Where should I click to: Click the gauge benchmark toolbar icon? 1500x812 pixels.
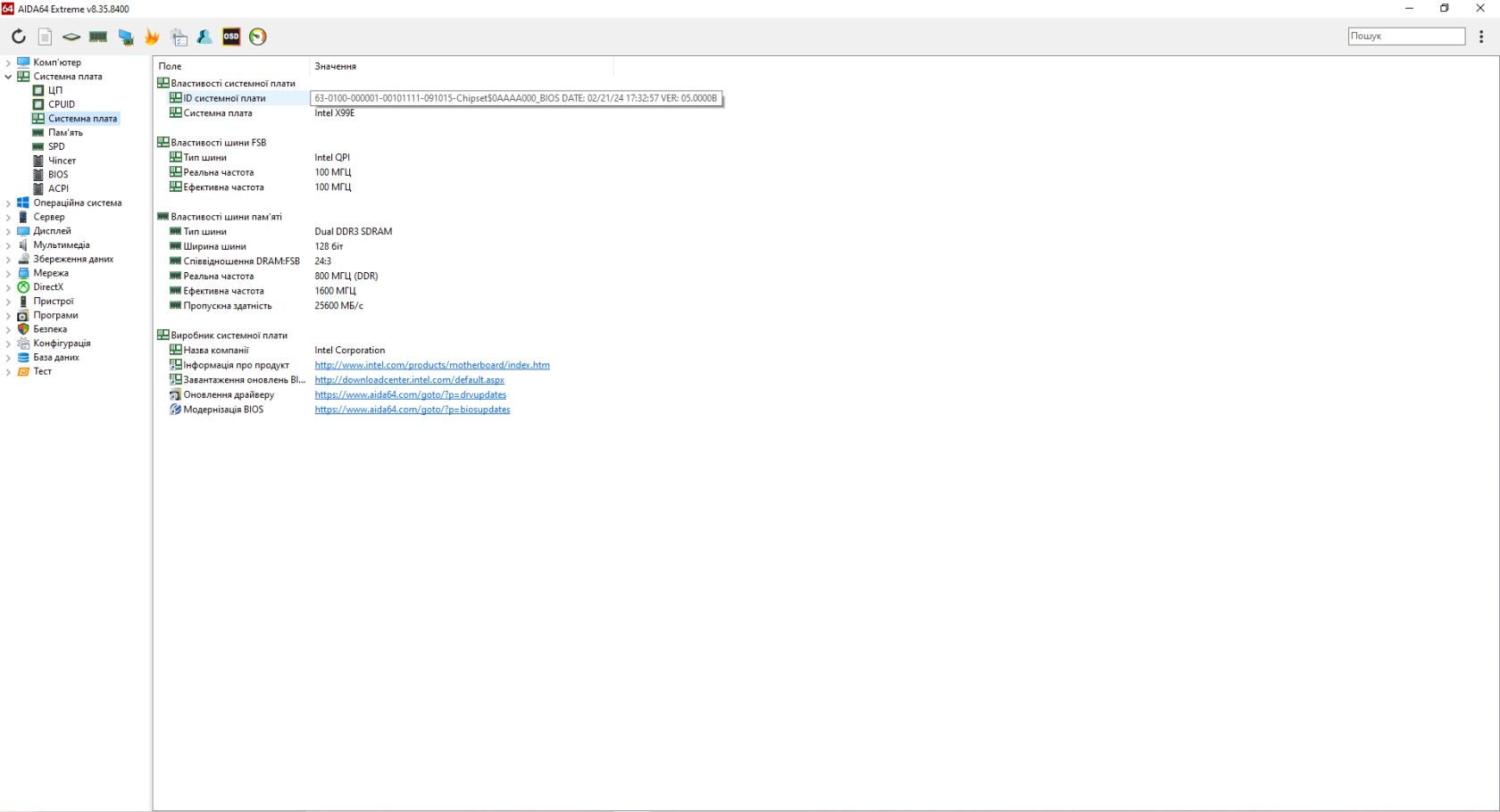click(258, 37)
